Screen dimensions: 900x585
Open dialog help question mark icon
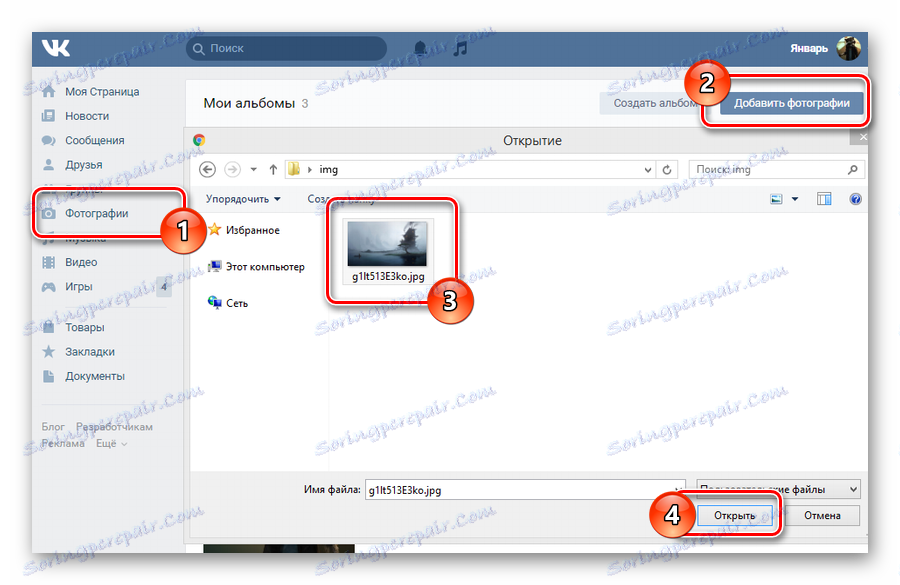[x=855, y=199]
